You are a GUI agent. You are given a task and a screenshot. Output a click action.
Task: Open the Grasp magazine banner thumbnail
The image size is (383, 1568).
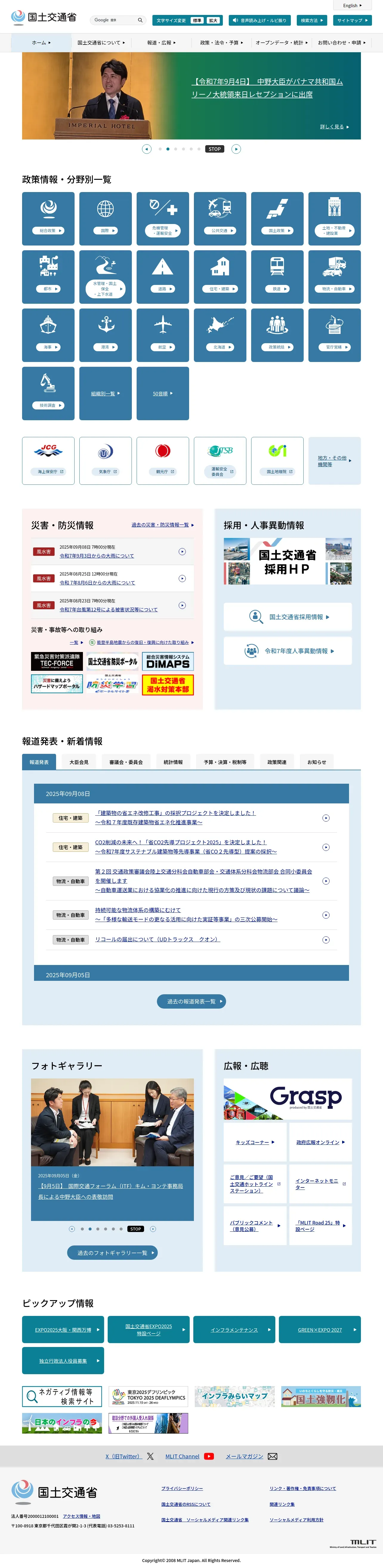(288, 1099)
